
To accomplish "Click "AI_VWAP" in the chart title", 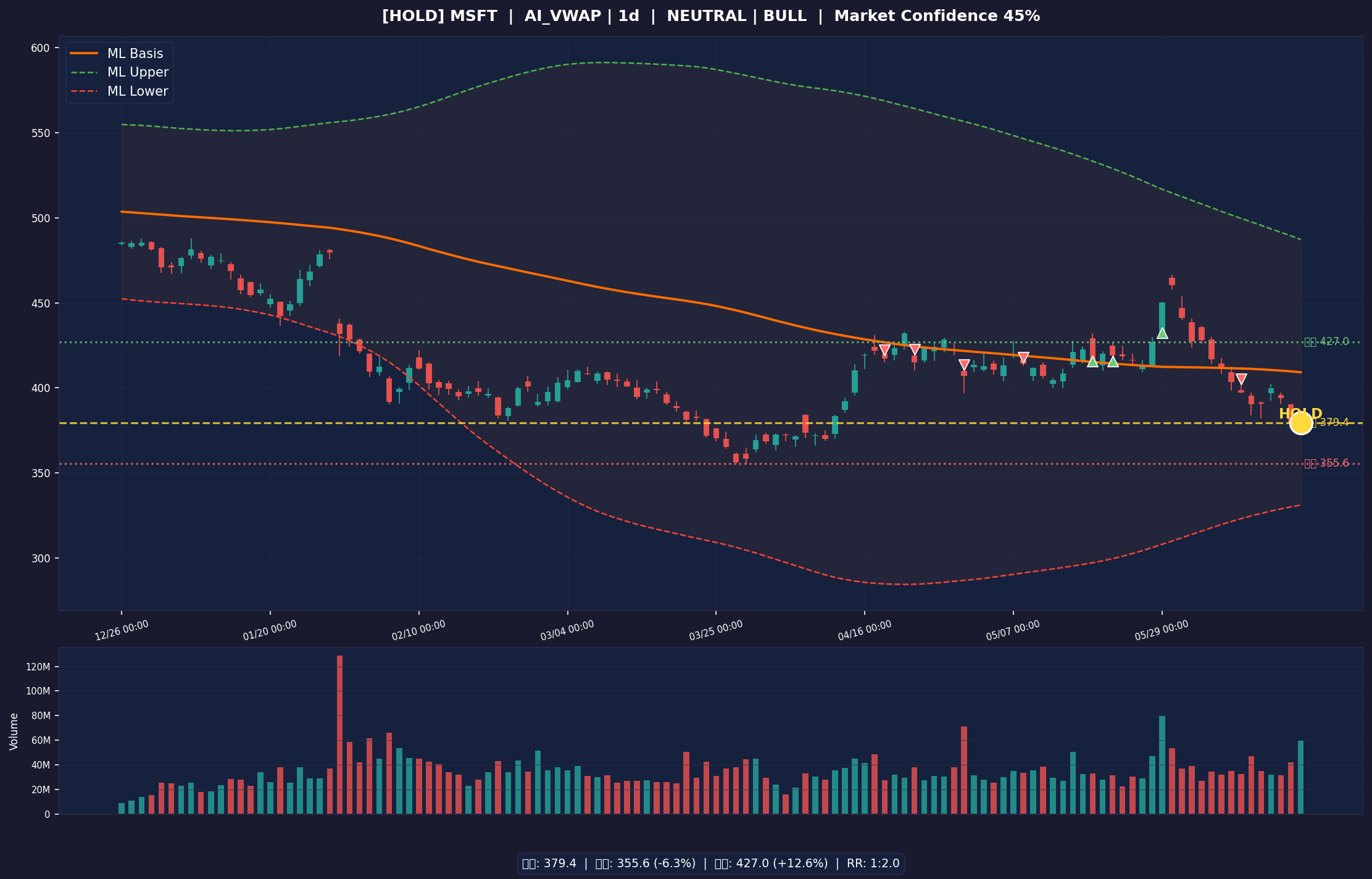I will 563,17.
